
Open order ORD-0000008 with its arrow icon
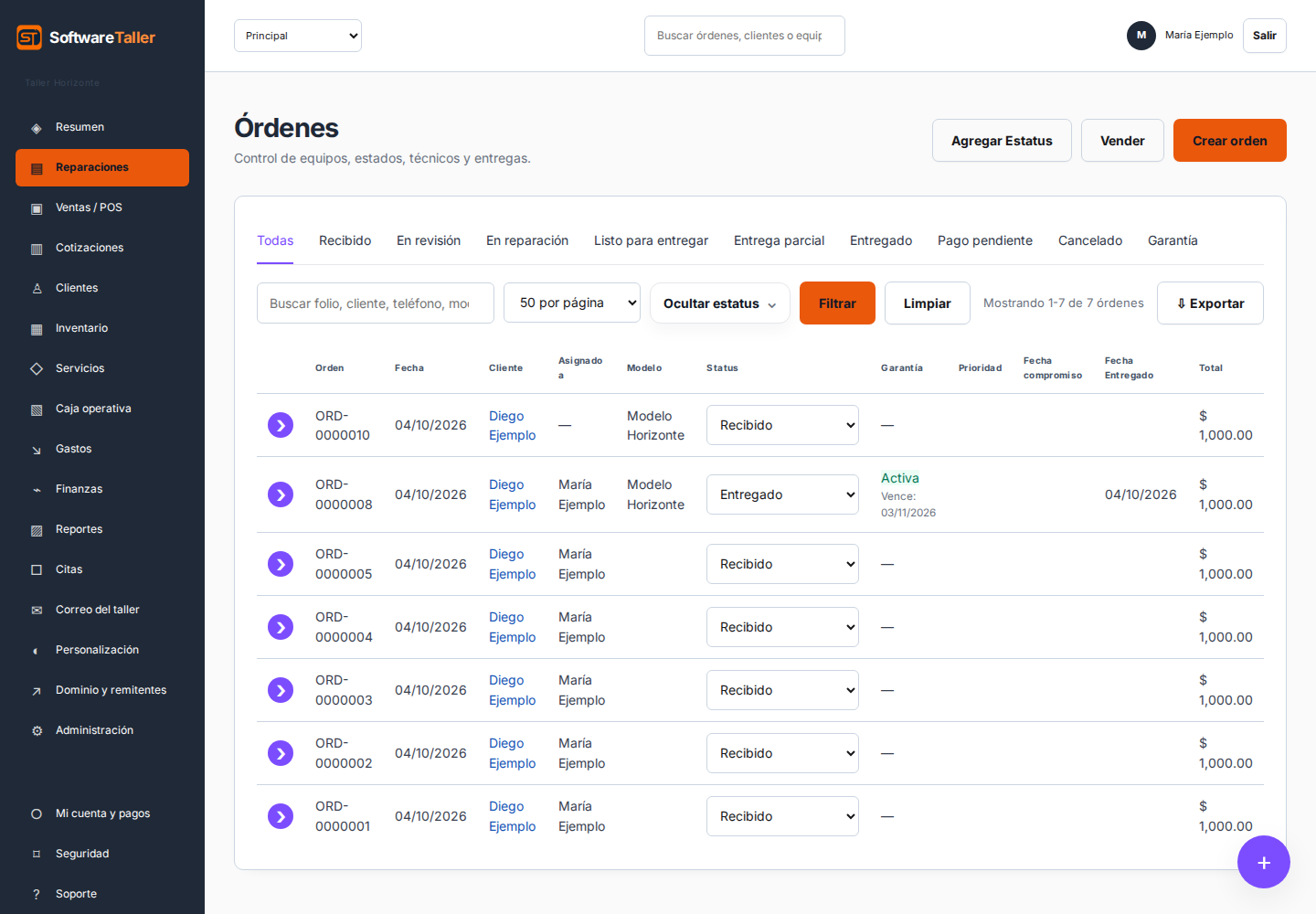tap(281, 494)
